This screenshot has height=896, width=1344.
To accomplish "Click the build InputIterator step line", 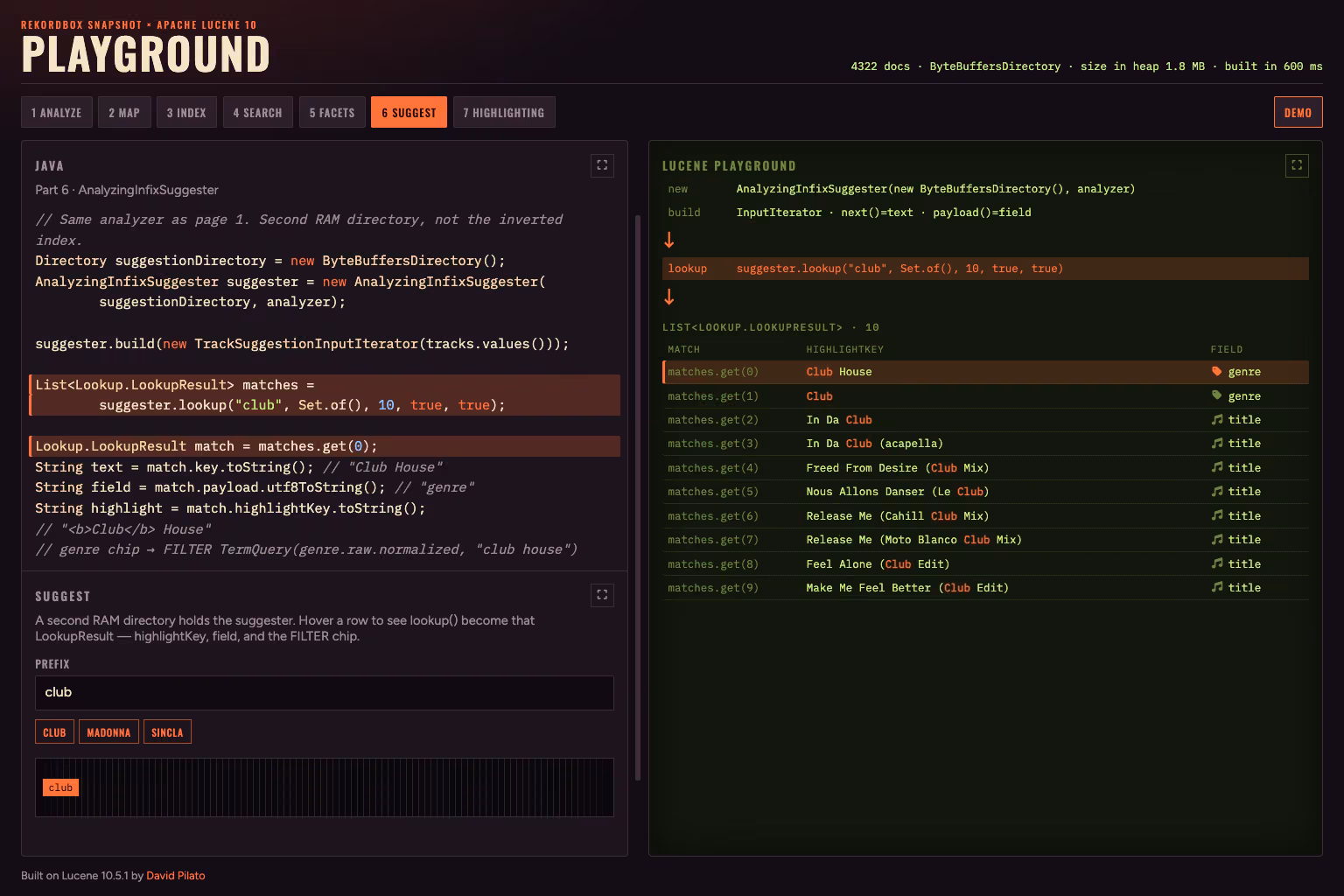I will [985, 213].
